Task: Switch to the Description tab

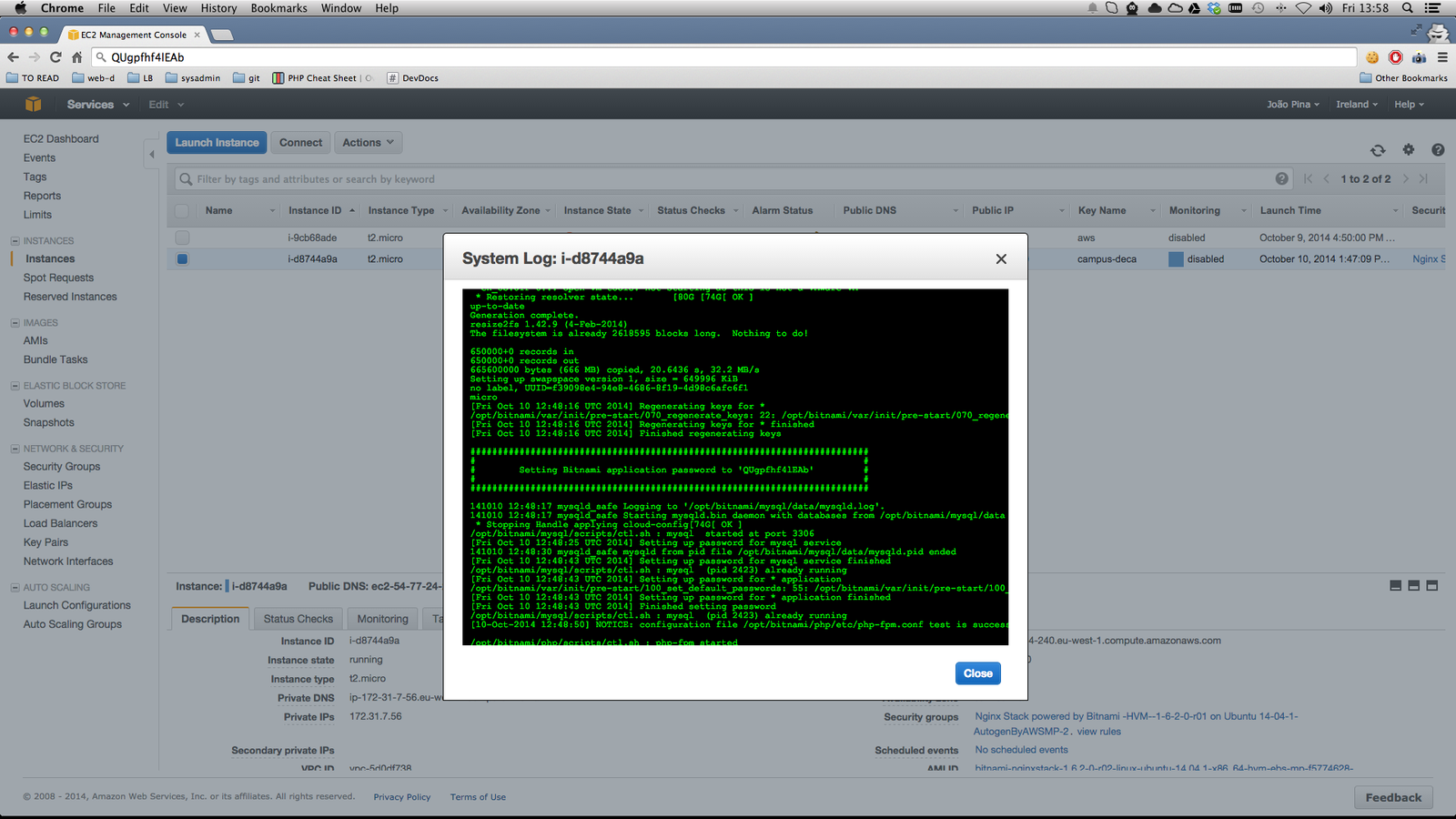Action: click(x=210, y=619)
